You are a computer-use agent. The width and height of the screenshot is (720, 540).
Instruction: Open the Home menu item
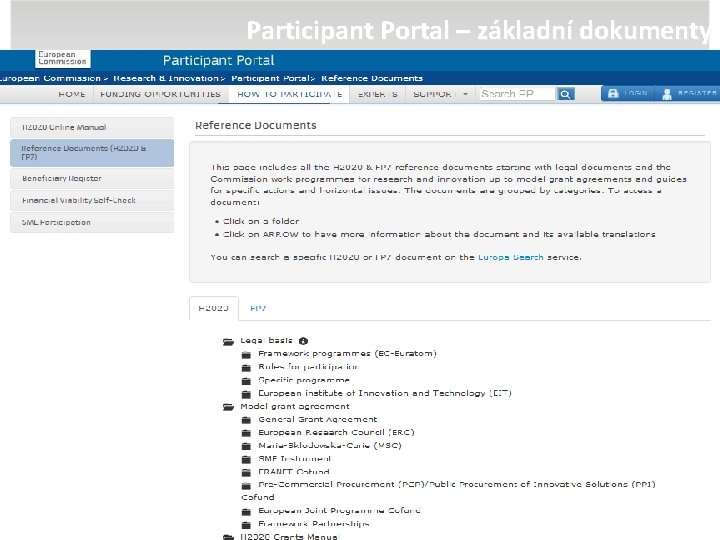[x=72, y=94]
